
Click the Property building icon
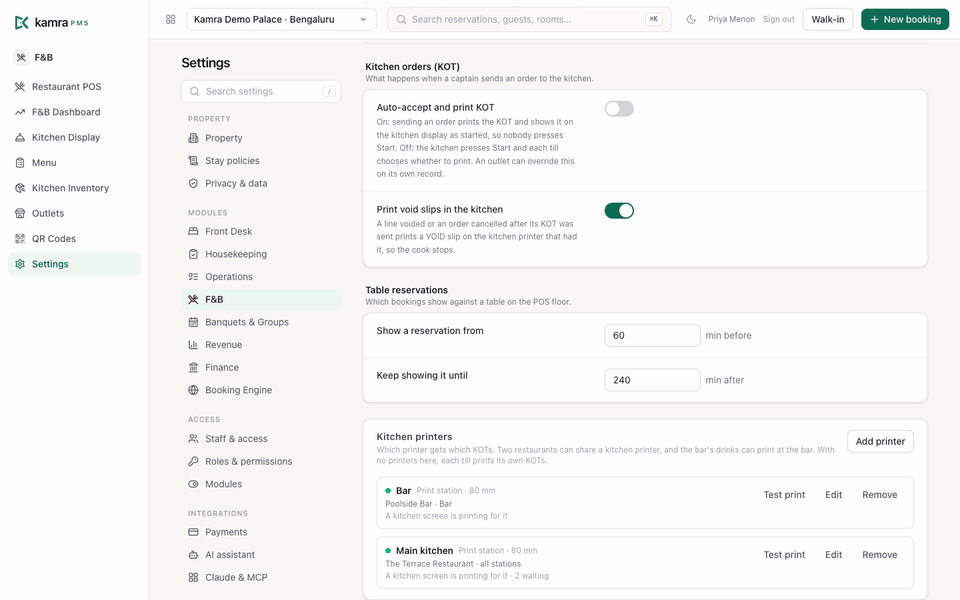(x=193, y=138)
